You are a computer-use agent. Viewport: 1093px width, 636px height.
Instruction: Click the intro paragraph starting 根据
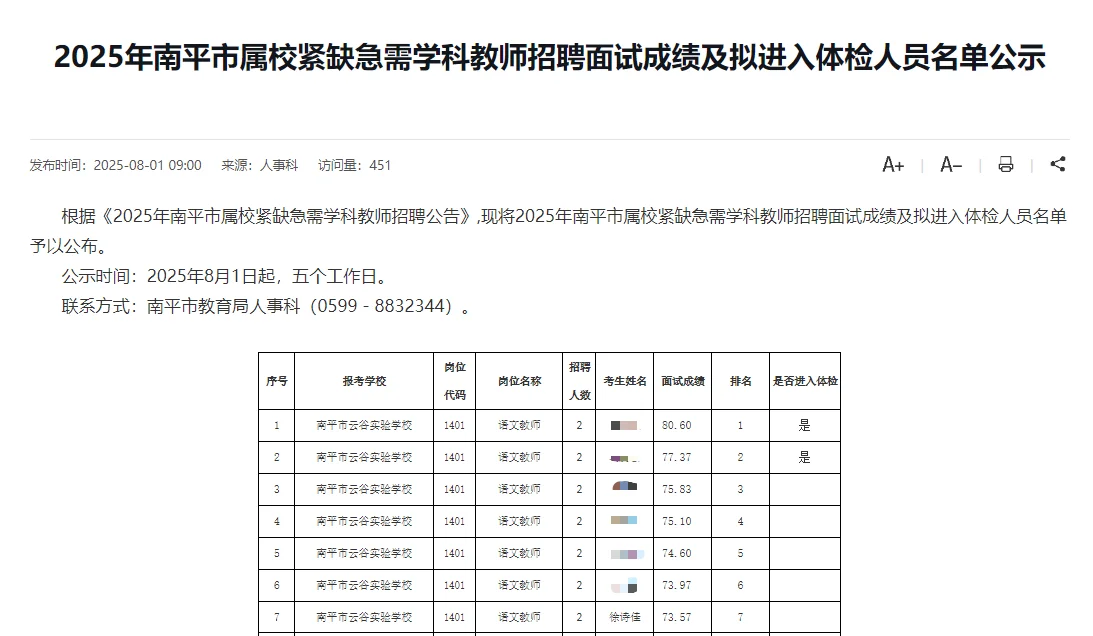coord(549,232)
